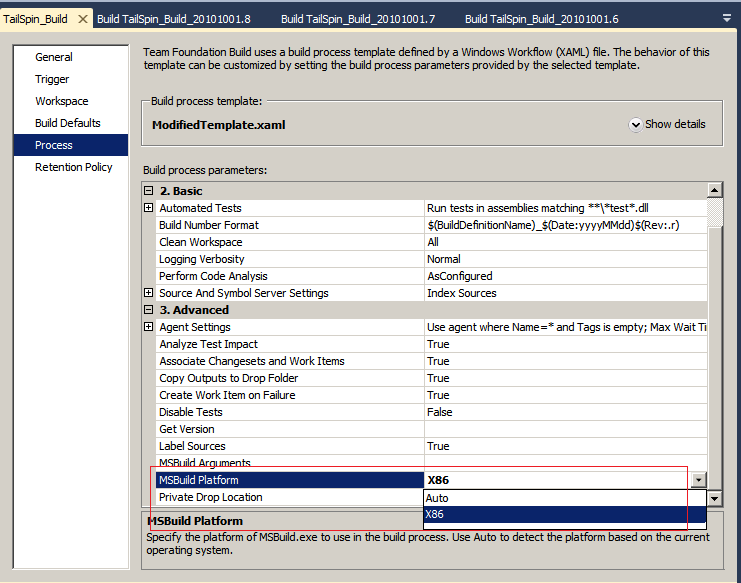The height and width of the screenshot is (583, 741).
Task: Expand Source And Symbol Server Settings
Action: pos(149,292)
